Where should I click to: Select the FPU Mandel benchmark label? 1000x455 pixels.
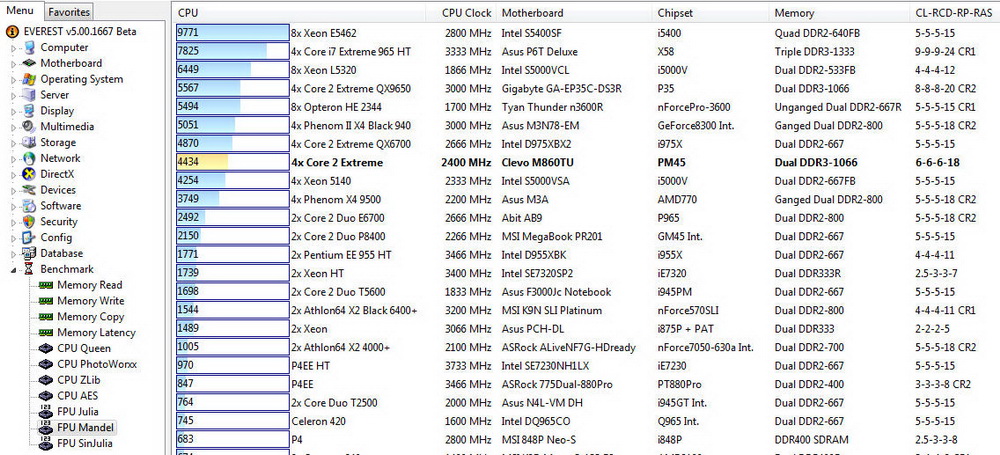pos(85,428)
